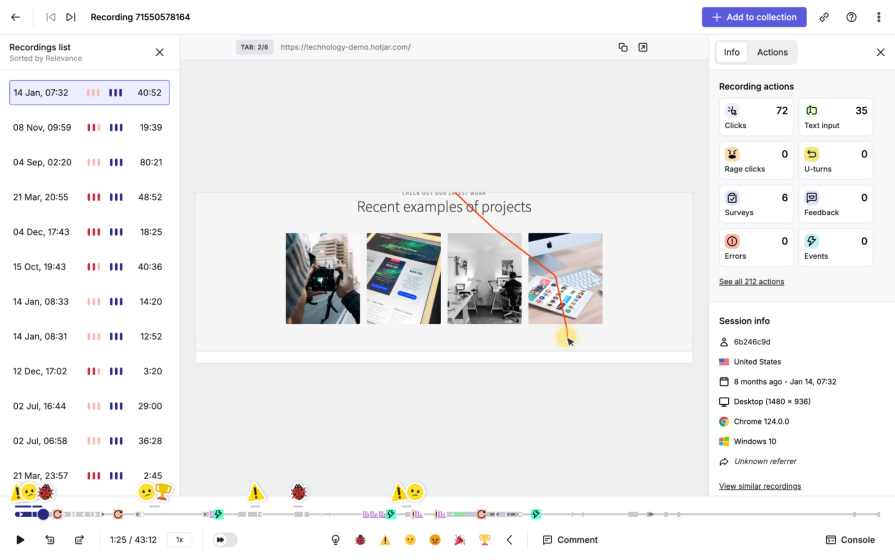Open the page URL in new tab icon

tap(643, 47)
